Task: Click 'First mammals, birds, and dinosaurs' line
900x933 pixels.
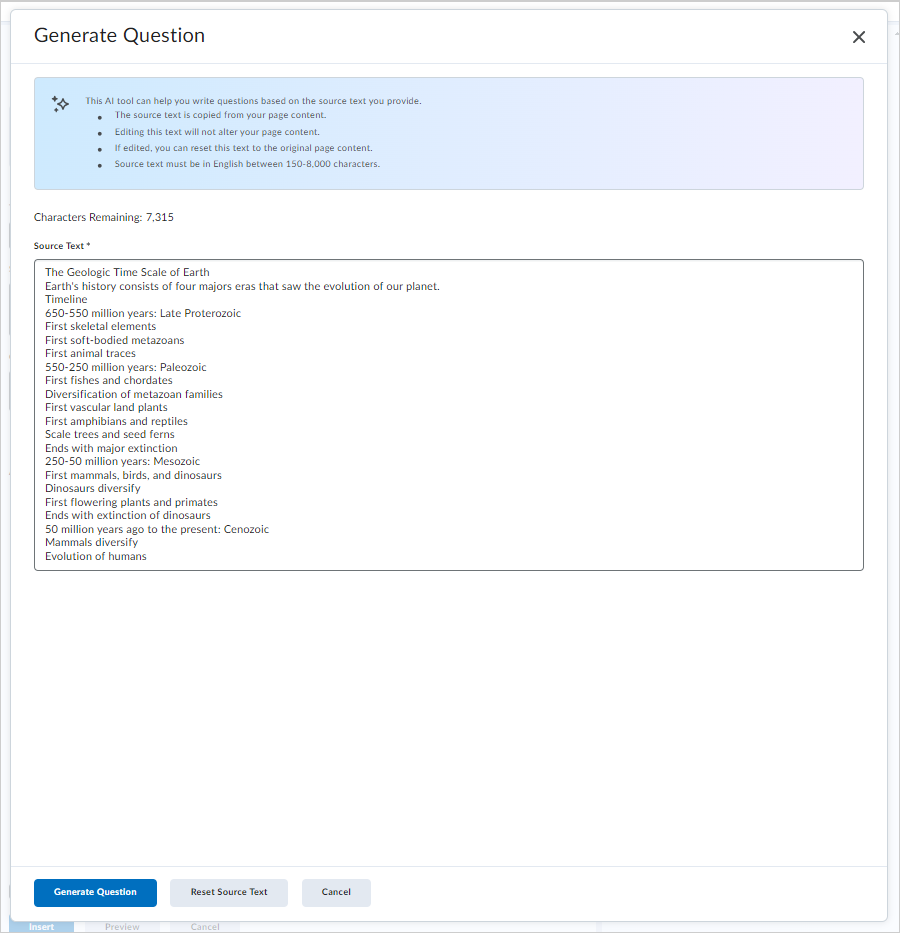Action: [133, 475]
